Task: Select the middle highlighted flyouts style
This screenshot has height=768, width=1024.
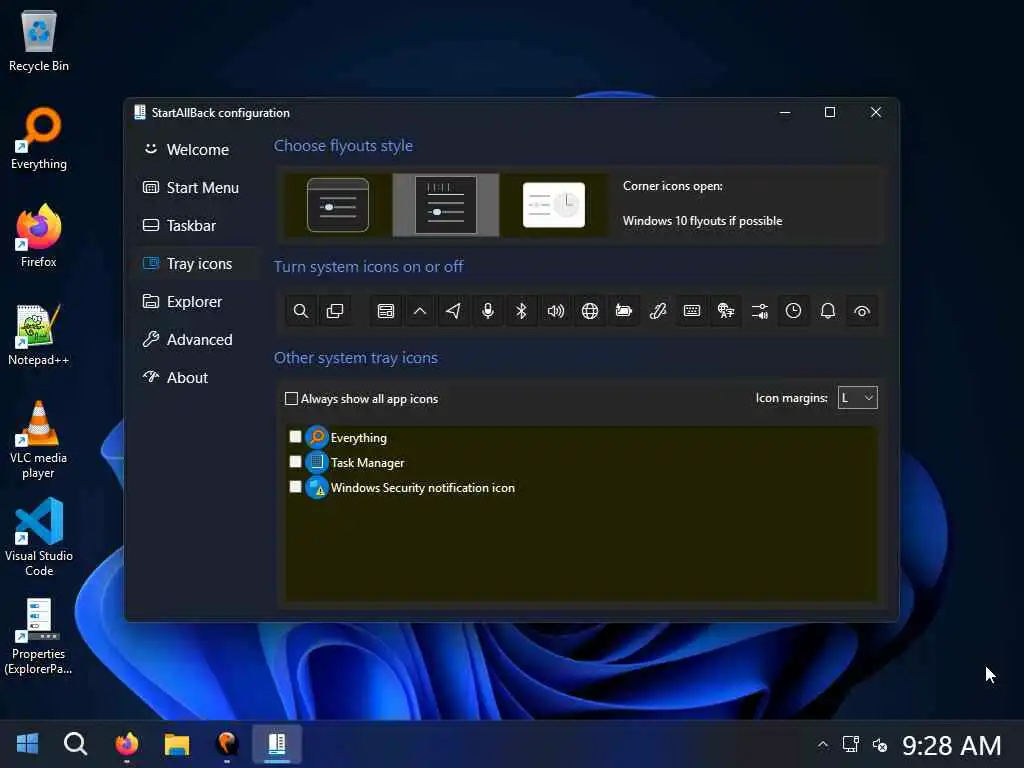Action: [x=445, y=205]
